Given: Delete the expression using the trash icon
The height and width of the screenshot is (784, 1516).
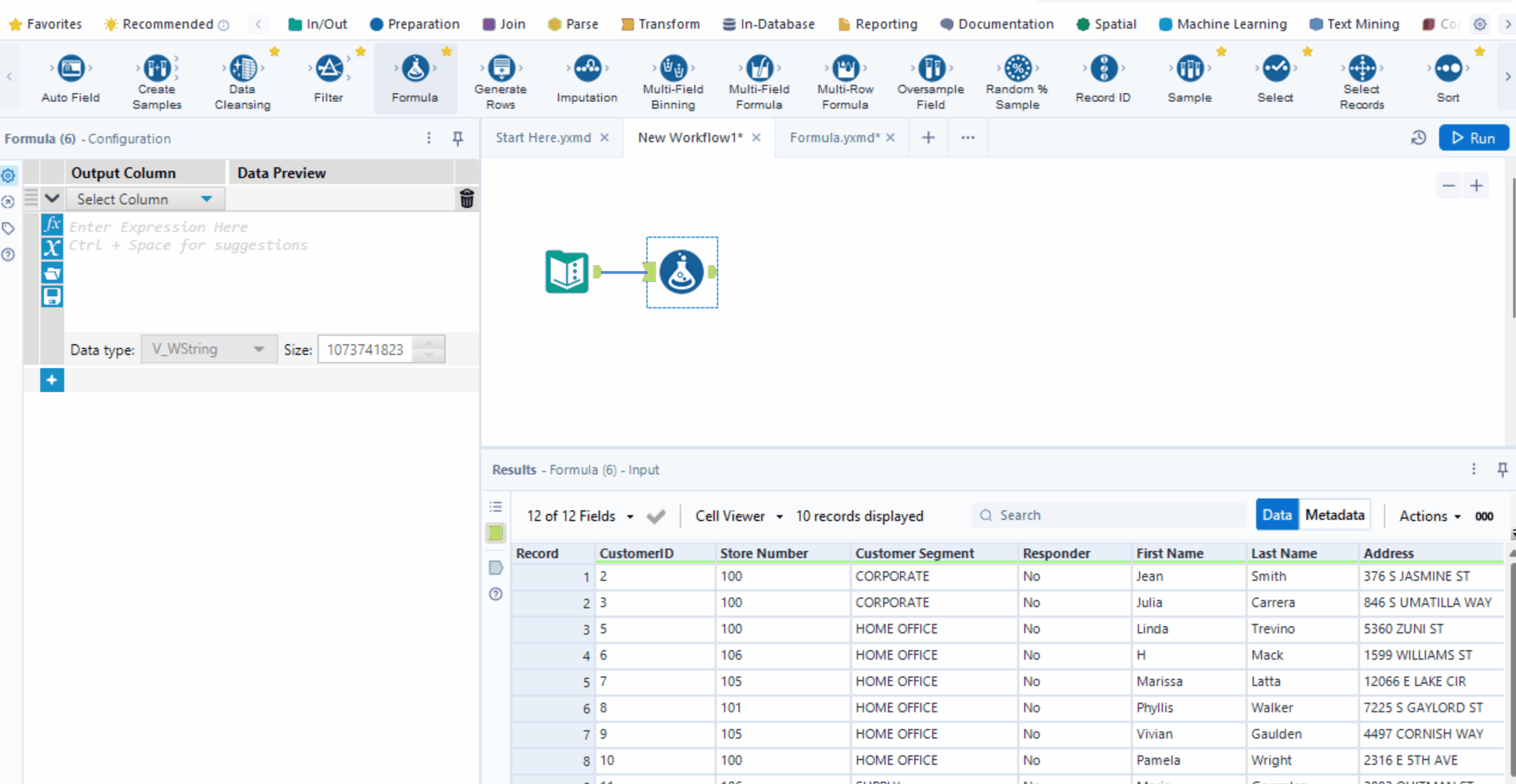Looking at the screenshot, I should point(467,199).
